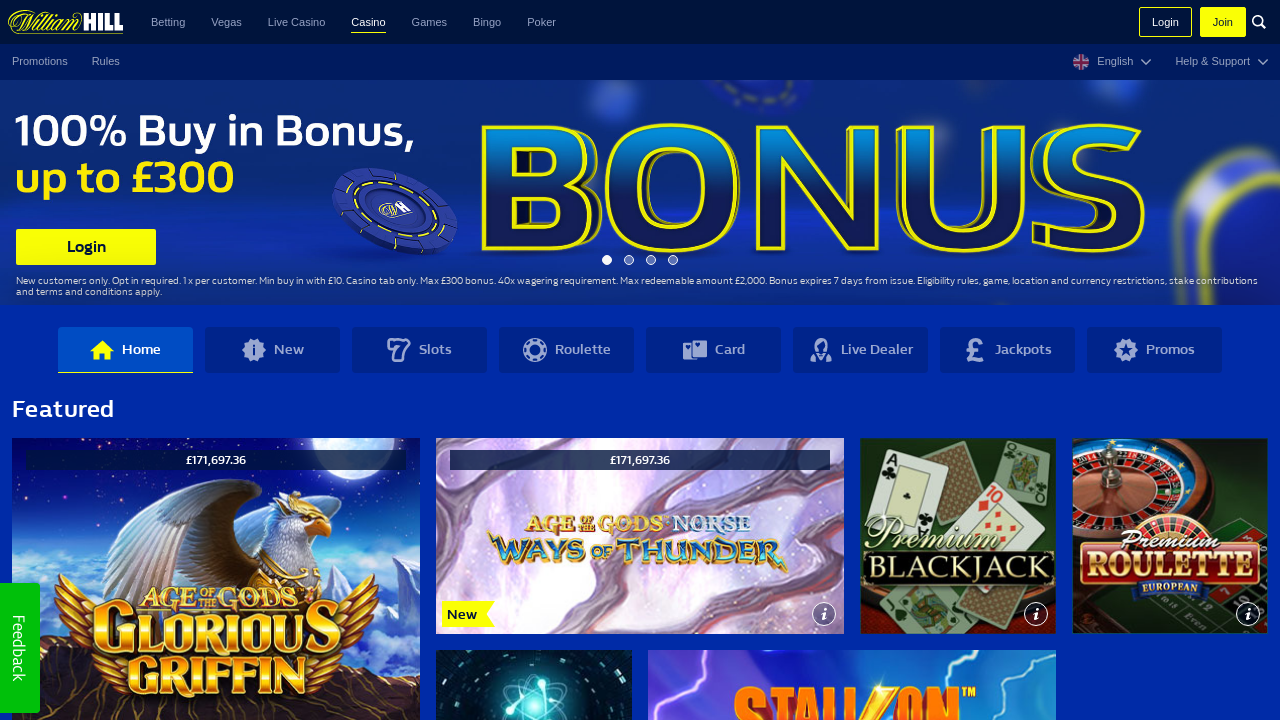Open William Hill logo homepage
This screenshot has height=720, width=1280.
[x=66, y=22]
